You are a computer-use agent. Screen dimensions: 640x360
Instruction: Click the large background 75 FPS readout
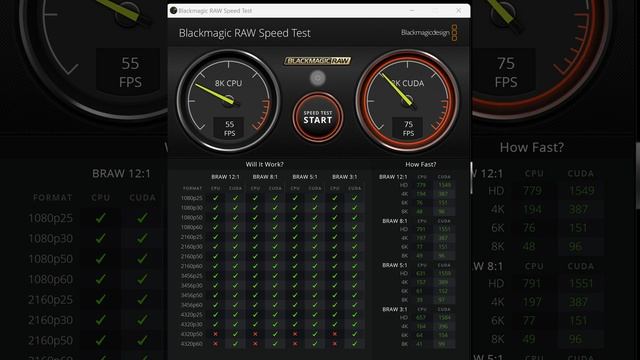(x=506, y=72)
